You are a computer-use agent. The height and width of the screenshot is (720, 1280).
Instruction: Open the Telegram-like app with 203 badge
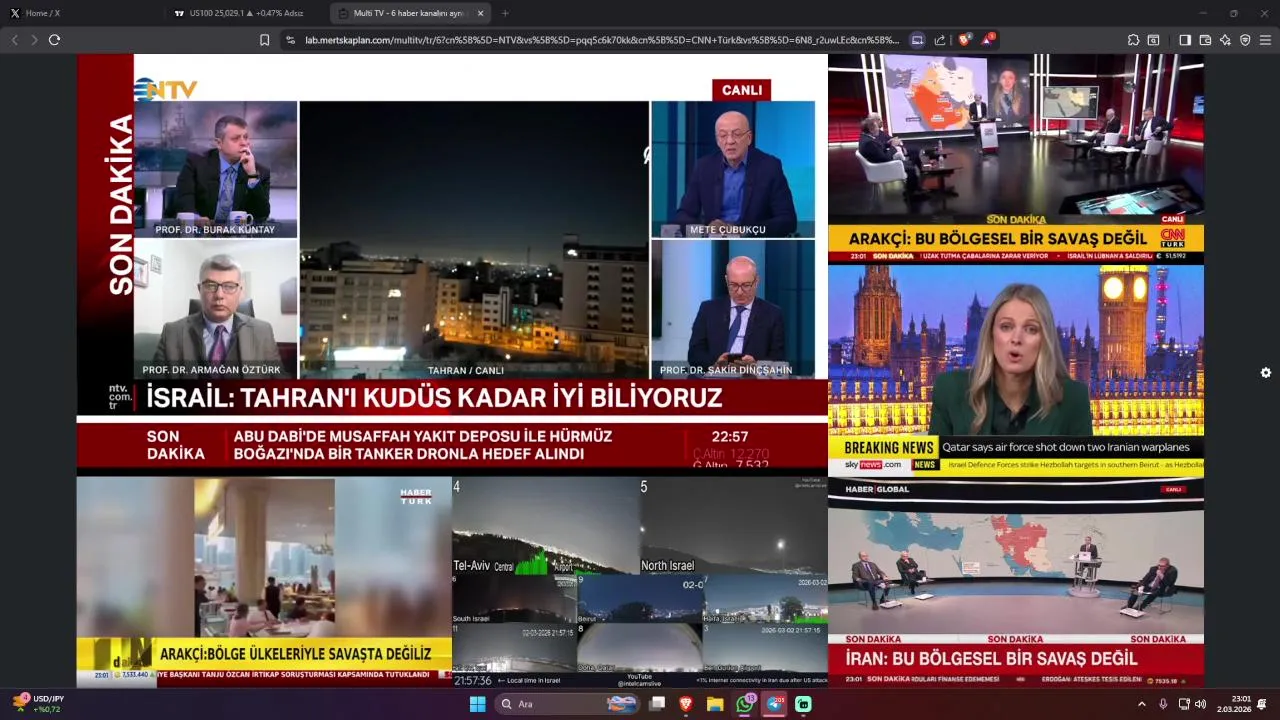(x=775, y=704)
